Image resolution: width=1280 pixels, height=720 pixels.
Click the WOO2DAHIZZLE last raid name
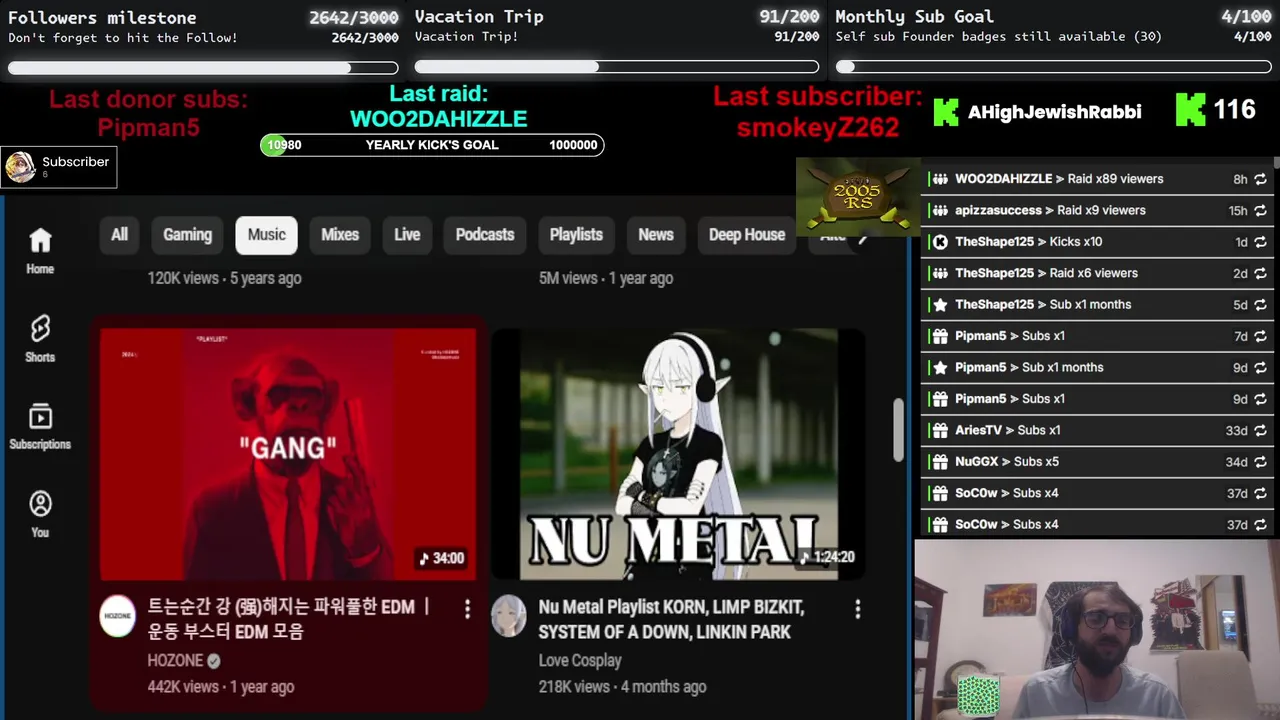[438, 119]
